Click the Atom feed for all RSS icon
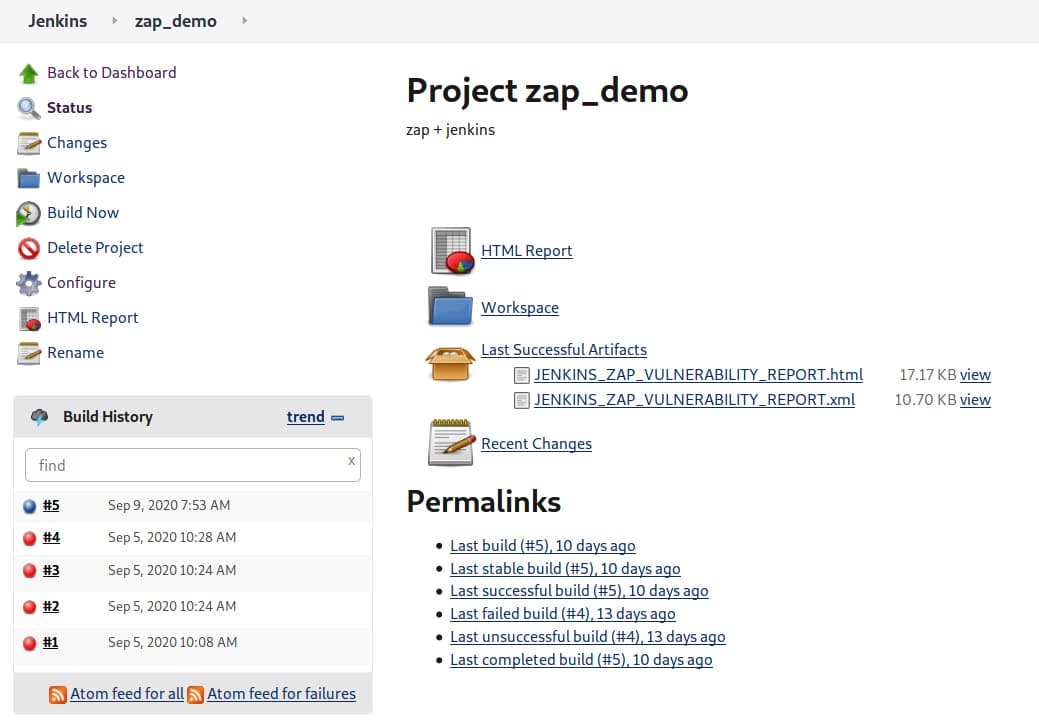The width and height of the screenshot is (1039, 723). pyautogui.click(x=58, y=694)
